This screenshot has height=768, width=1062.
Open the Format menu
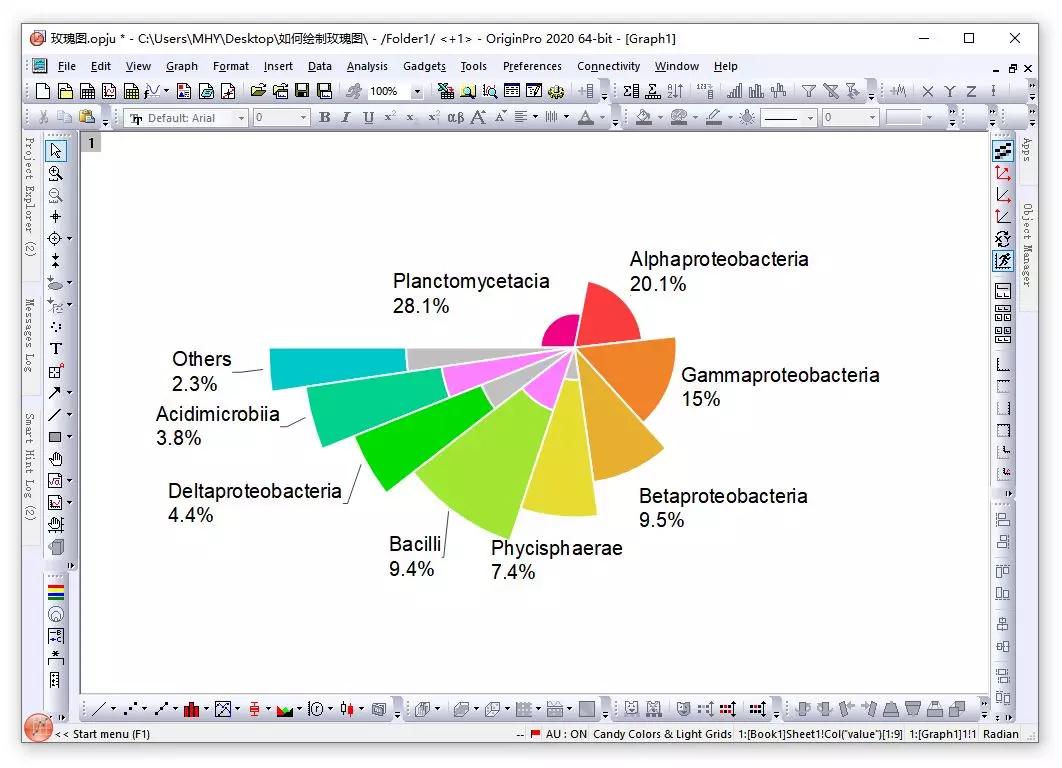230,66
